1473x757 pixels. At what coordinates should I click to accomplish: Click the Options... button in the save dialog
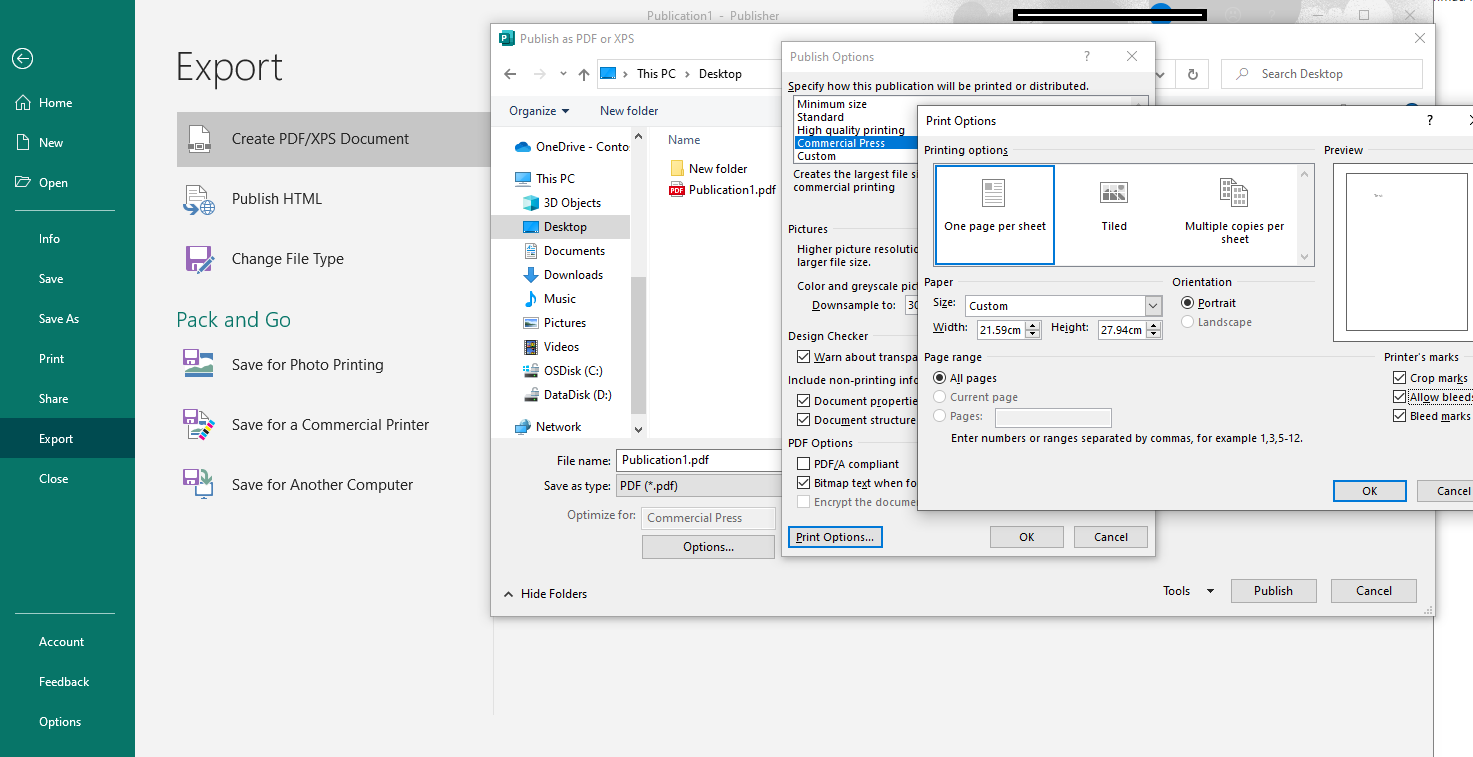(708, 547)
